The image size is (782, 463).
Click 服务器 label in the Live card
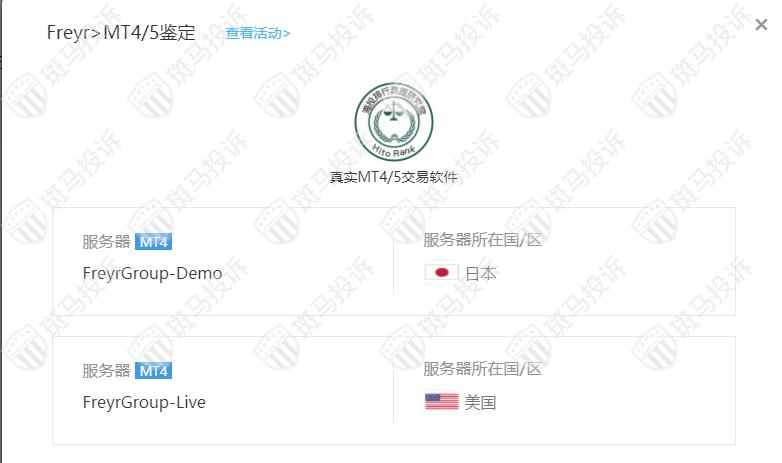click(106, 371)
